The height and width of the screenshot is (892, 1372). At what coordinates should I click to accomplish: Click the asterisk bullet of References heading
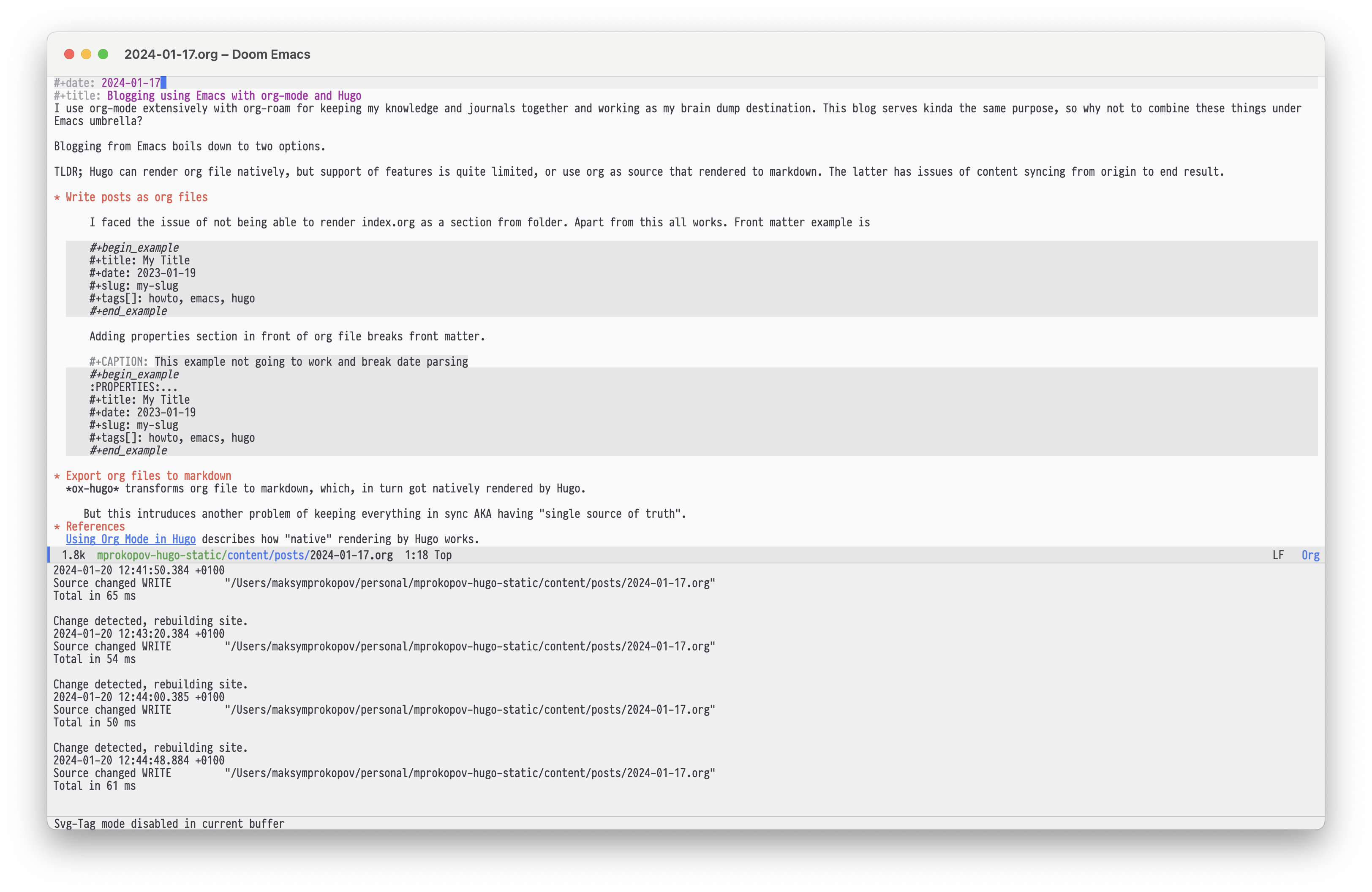point(57,526)
